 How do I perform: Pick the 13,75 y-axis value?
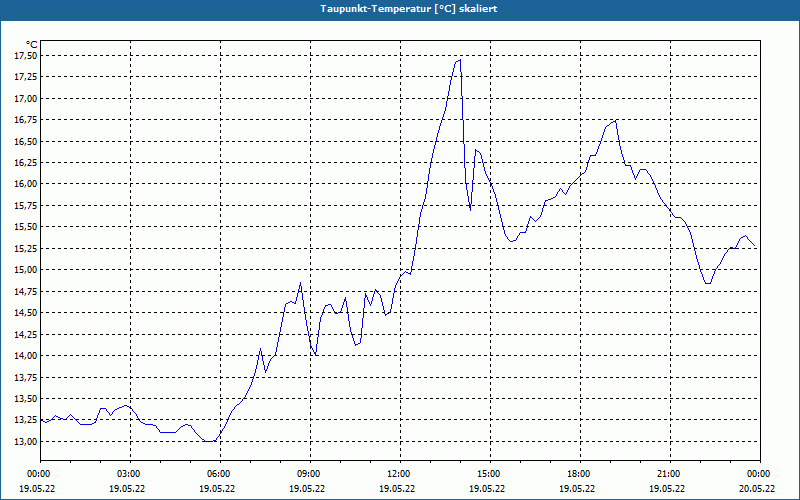(27, 377)
